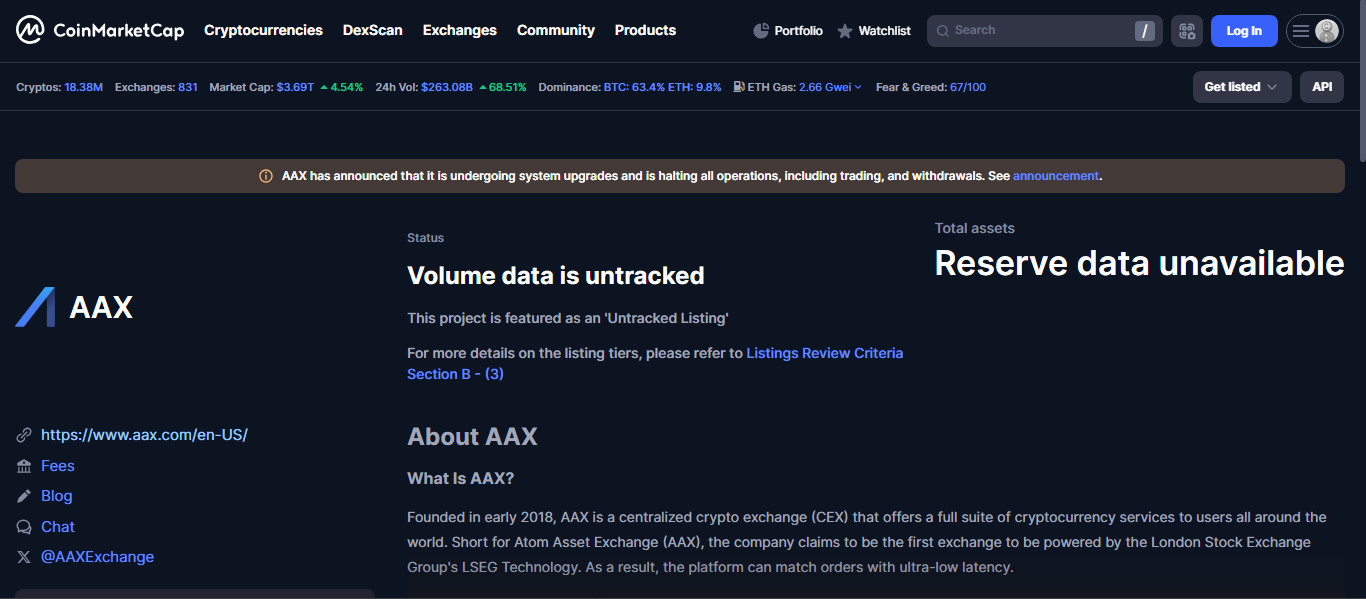
Task: Click the 'Status' label
Action: 426,238
